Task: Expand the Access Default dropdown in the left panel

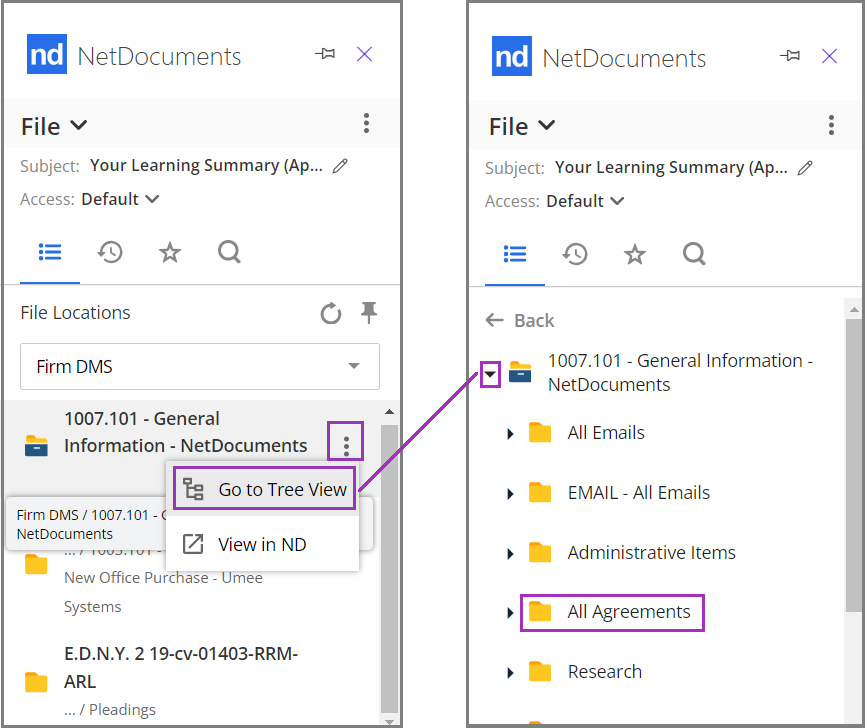Action: point(120,199)
